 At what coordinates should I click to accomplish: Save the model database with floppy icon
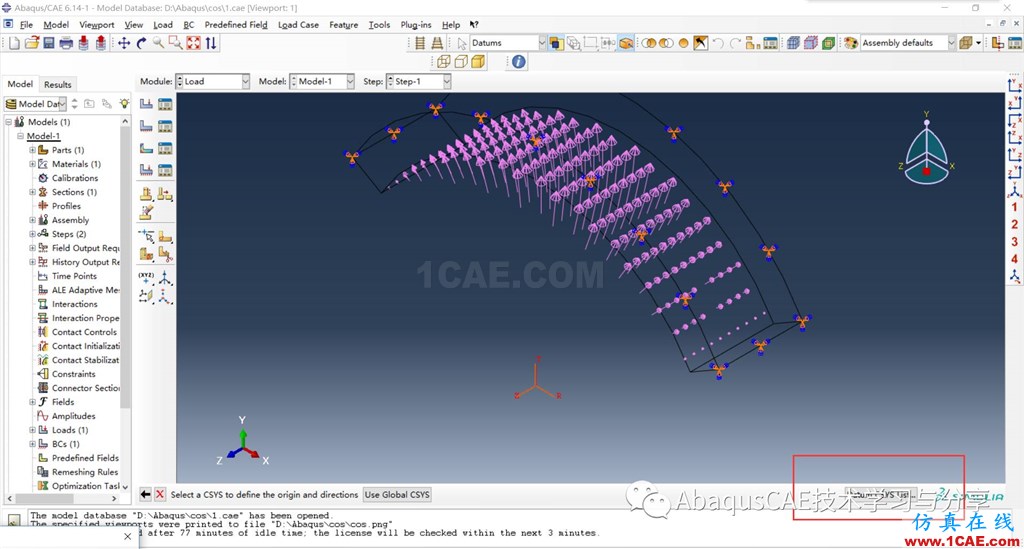click(49, 43)
